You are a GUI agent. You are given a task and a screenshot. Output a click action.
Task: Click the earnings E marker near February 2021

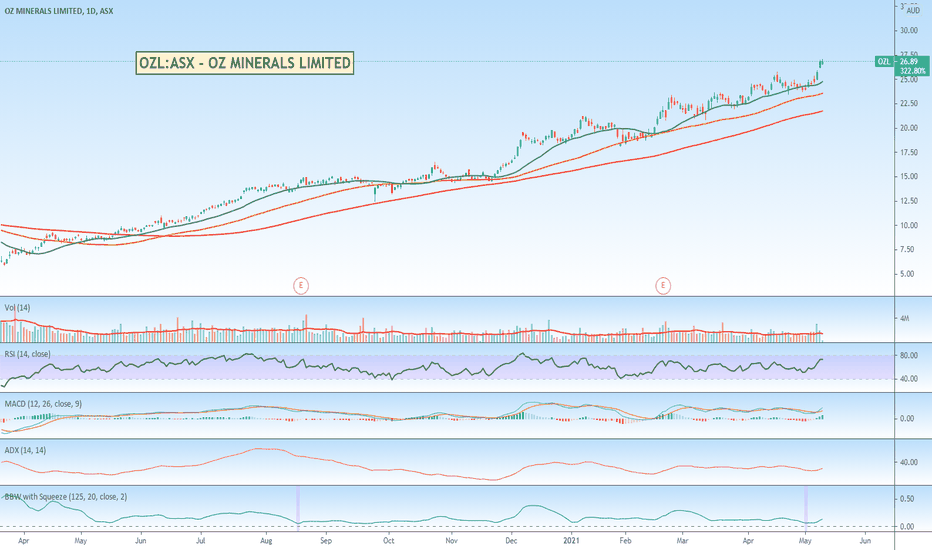663,285
